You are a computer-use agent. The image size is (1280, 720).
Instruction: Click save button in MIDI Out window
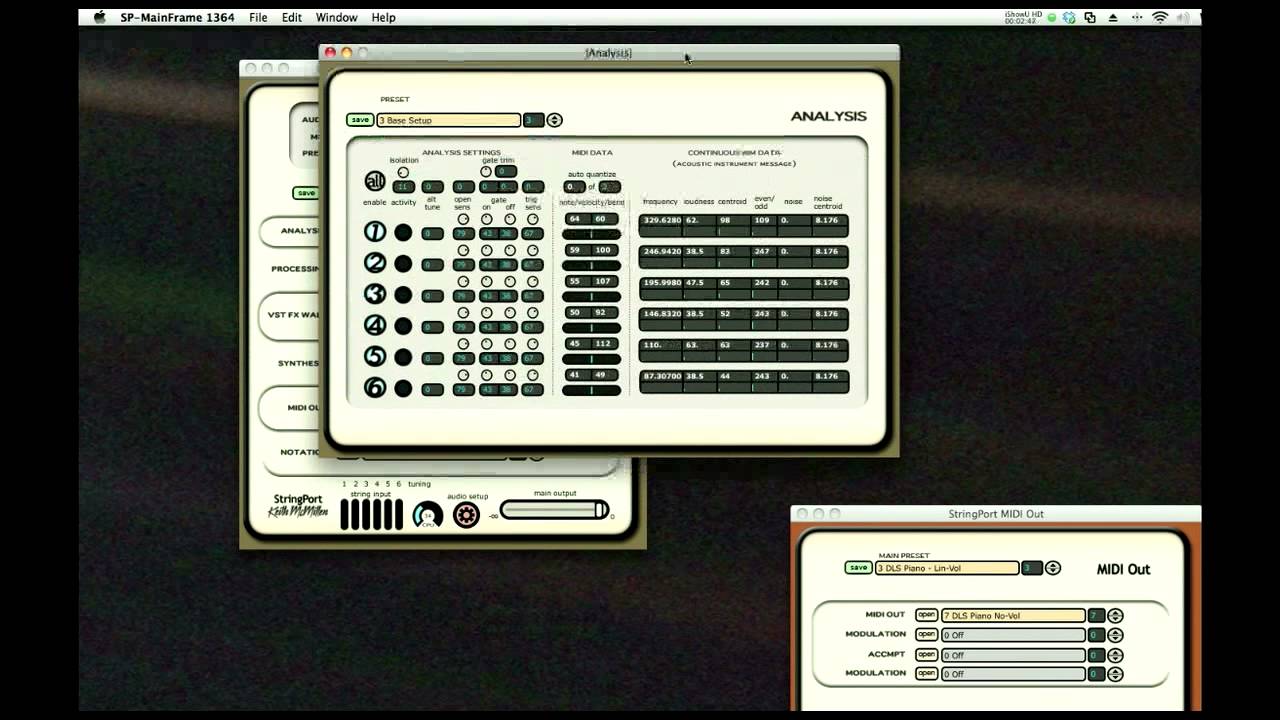(x=858, y=568)
